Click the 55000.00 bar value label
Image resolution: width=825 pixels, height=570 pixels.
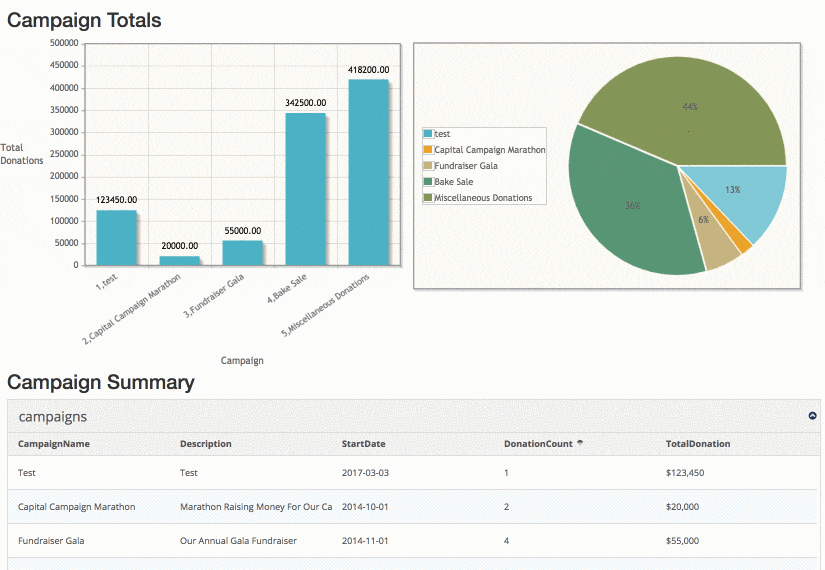(243, 231)
